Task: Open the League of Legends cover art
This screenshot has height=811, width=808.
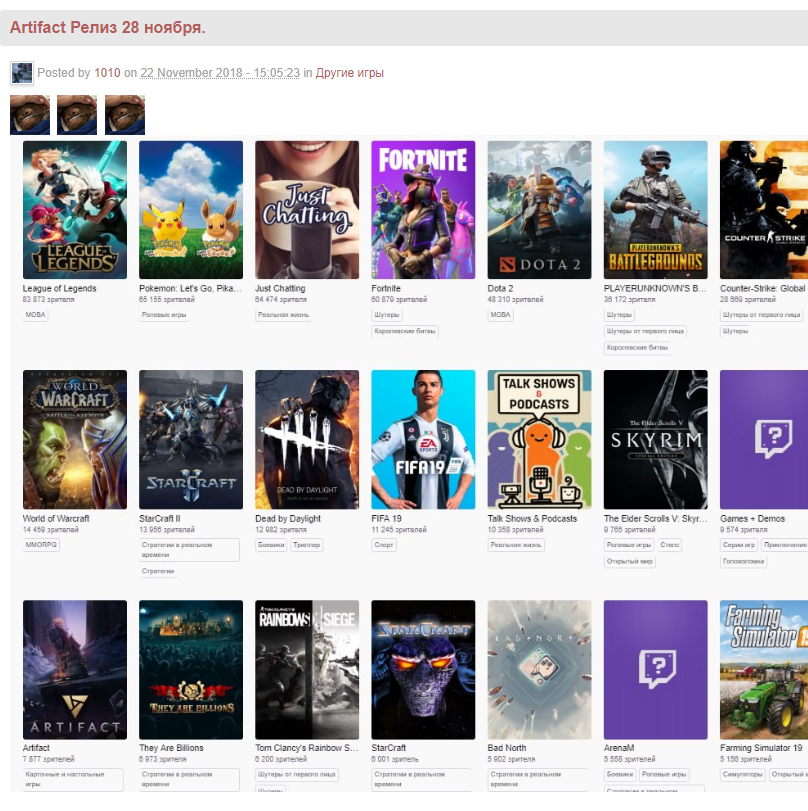Action: (75, 210)
